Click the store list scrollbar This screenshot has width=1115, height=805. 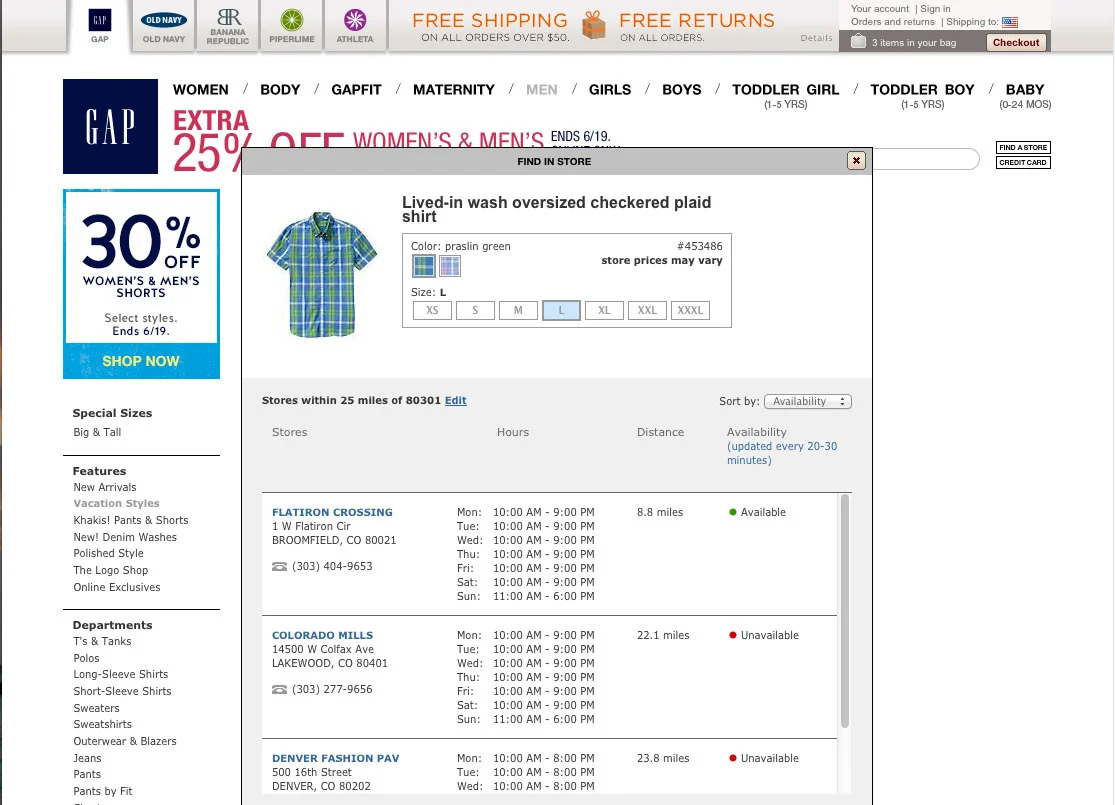pyautogui.click(x=845, y=611)
